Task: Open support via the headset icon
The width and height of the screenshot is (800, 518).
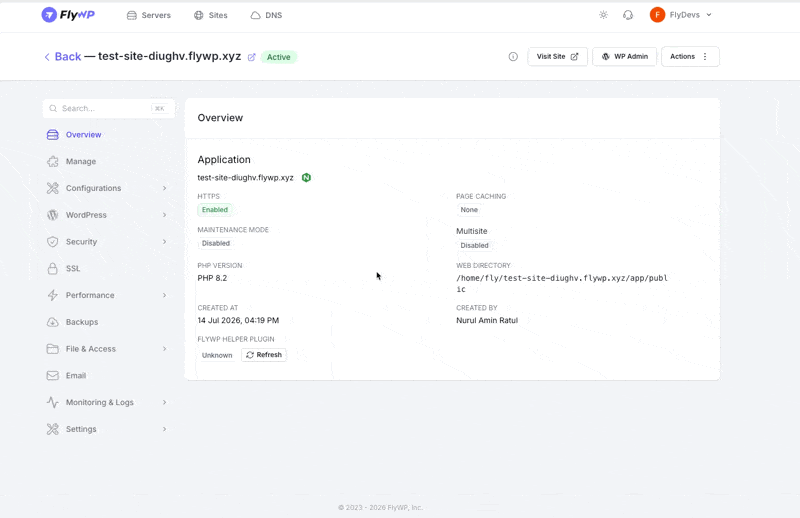Action: pyautogui.click(x=628, y=15)
